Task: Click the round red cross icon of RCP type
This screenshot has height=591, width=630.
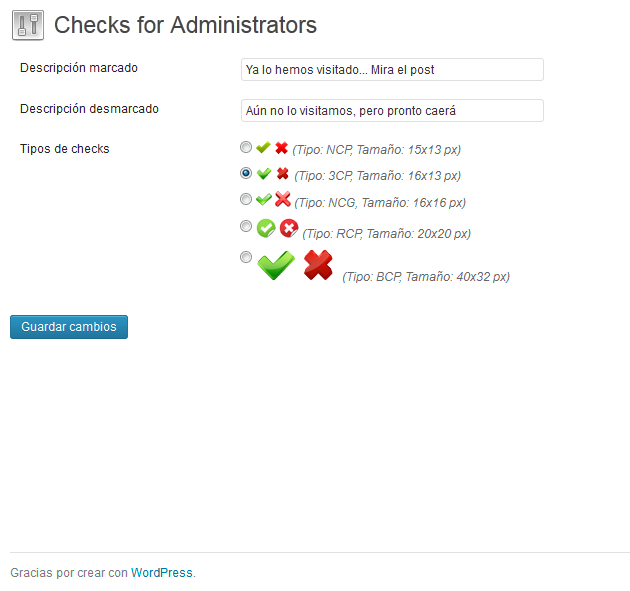Action: tap(289, 228)
